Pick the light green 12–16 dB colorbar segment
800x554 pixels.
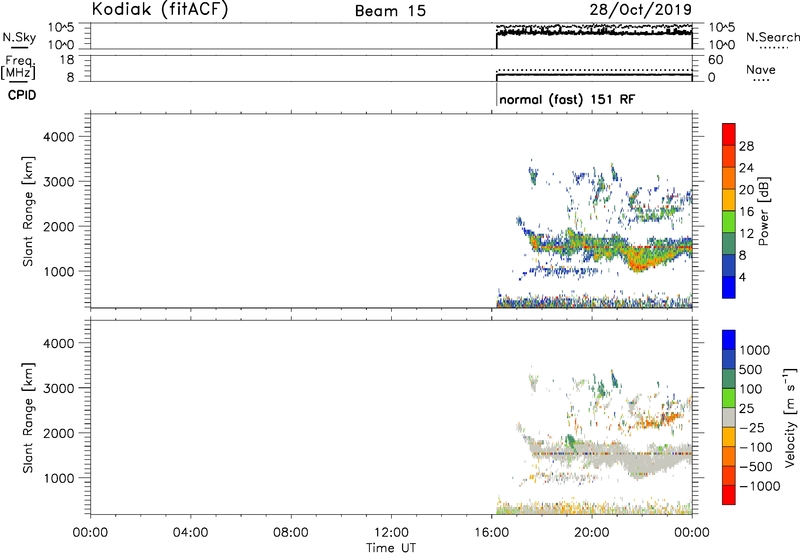[729, 222]
